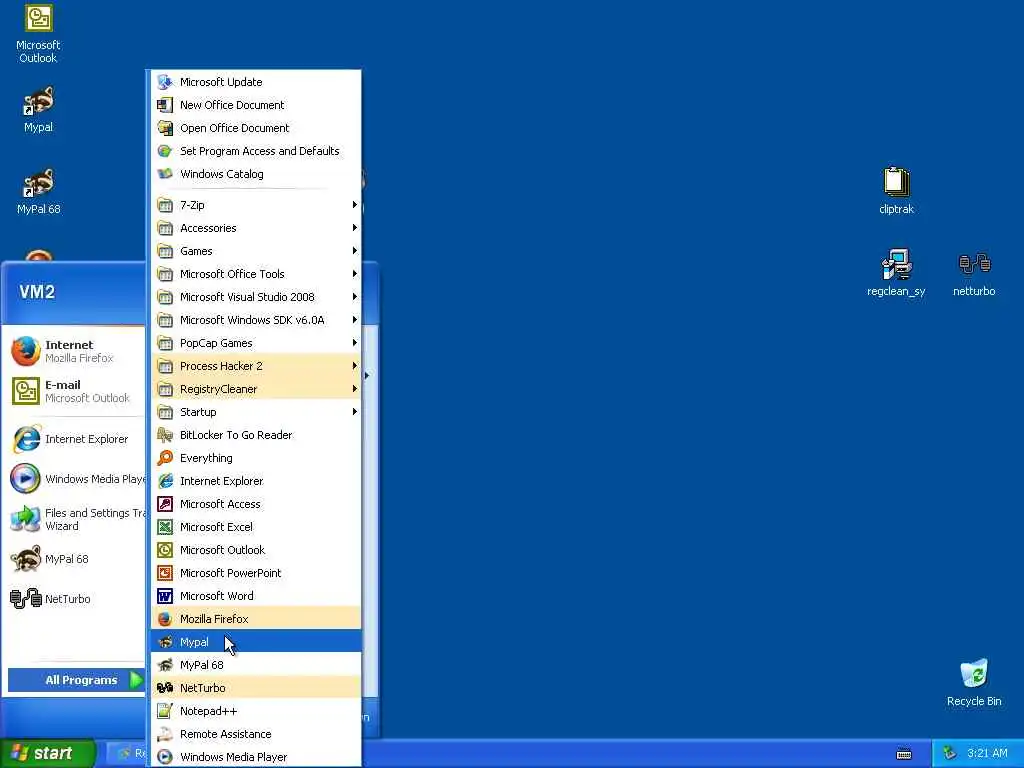Viewport: 1024px width, 768px height.
Task: Select the Microsoft Outlook desktop icon
Action: [38, 34]
